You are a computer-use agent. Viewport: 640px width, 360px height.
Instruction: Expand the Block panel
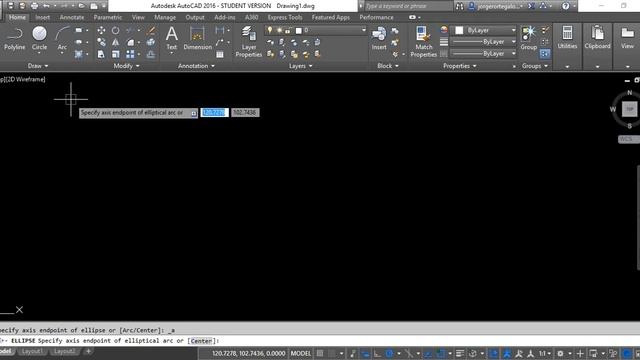pos(388,66)
